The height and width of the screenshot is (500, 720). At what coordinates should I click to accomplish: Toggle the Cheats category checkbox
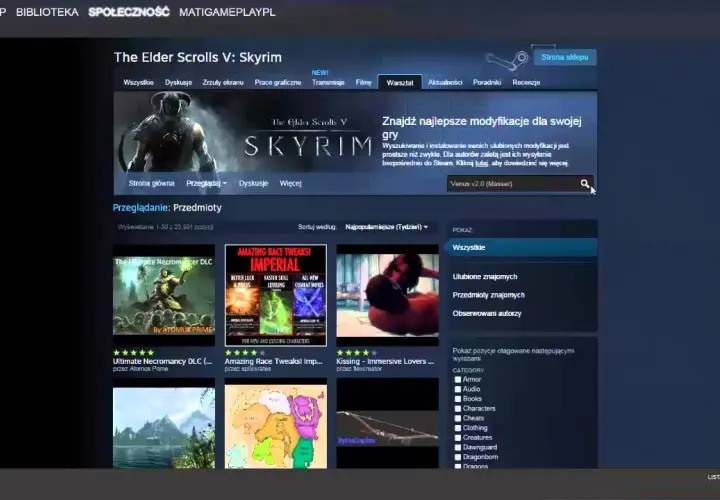click(x=458, y=418)
